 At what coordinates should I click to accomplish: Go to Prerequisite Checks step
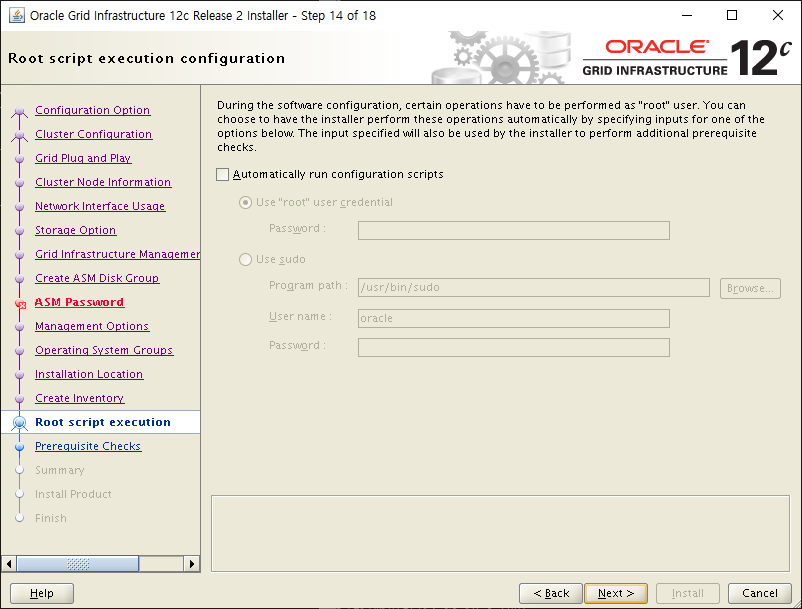(x=88, y=446)
